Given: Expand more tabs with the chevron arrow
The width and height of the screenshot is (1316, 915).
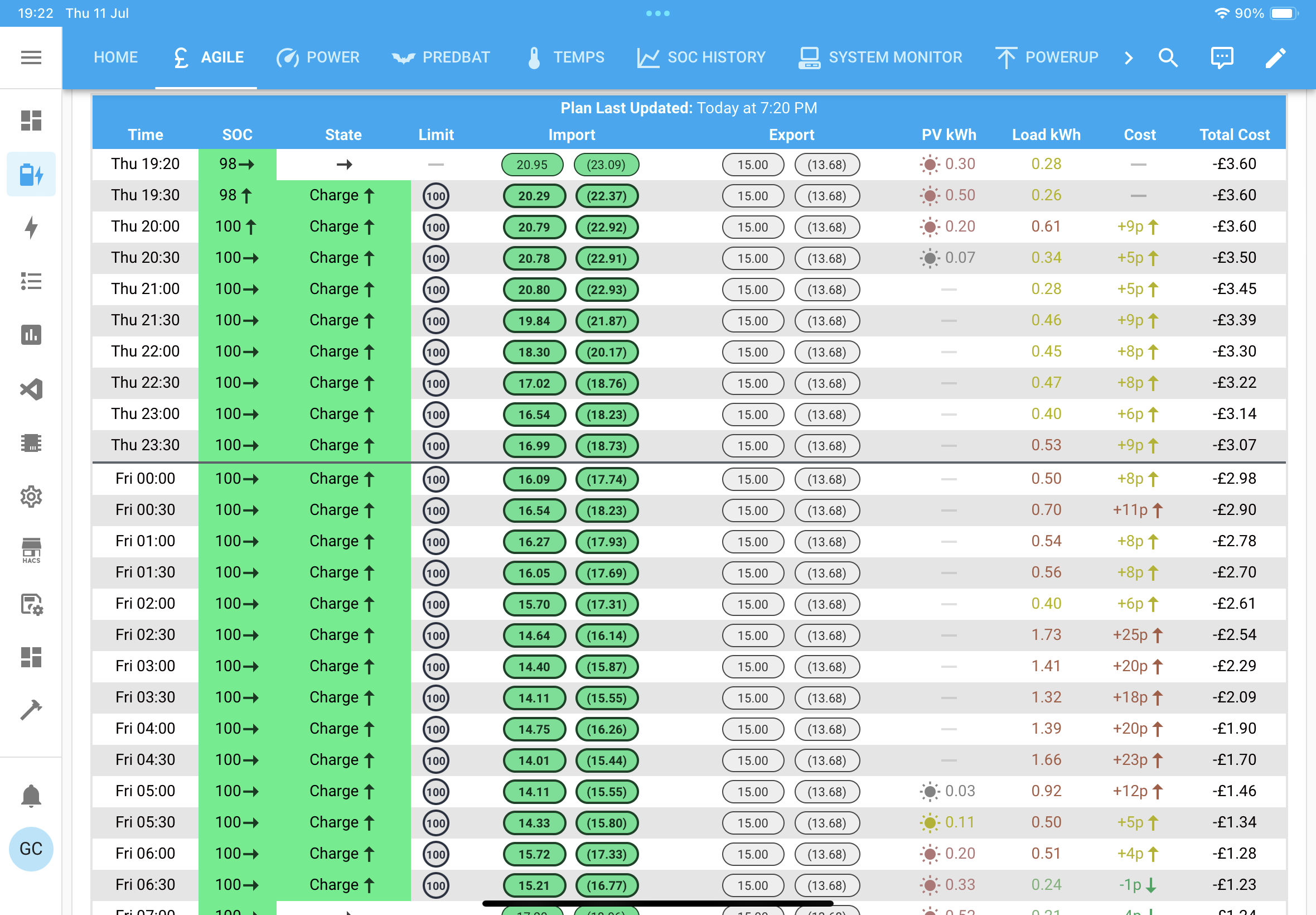Looking at the screenshot, I should click(x=1129, y=57).
